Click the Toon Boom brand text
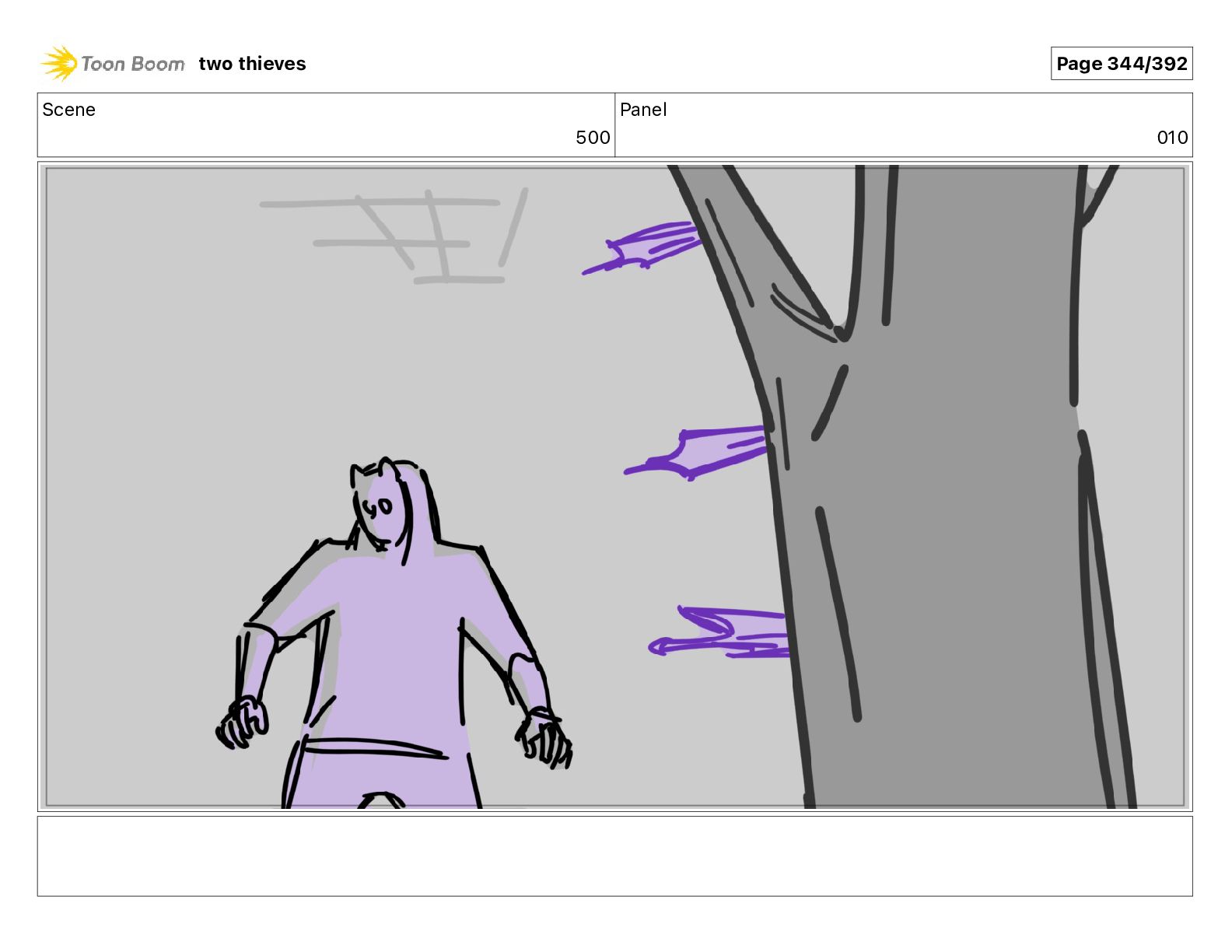Image resolution: width=1232 pixels, height=952 pixels. (x=133, y=64)
